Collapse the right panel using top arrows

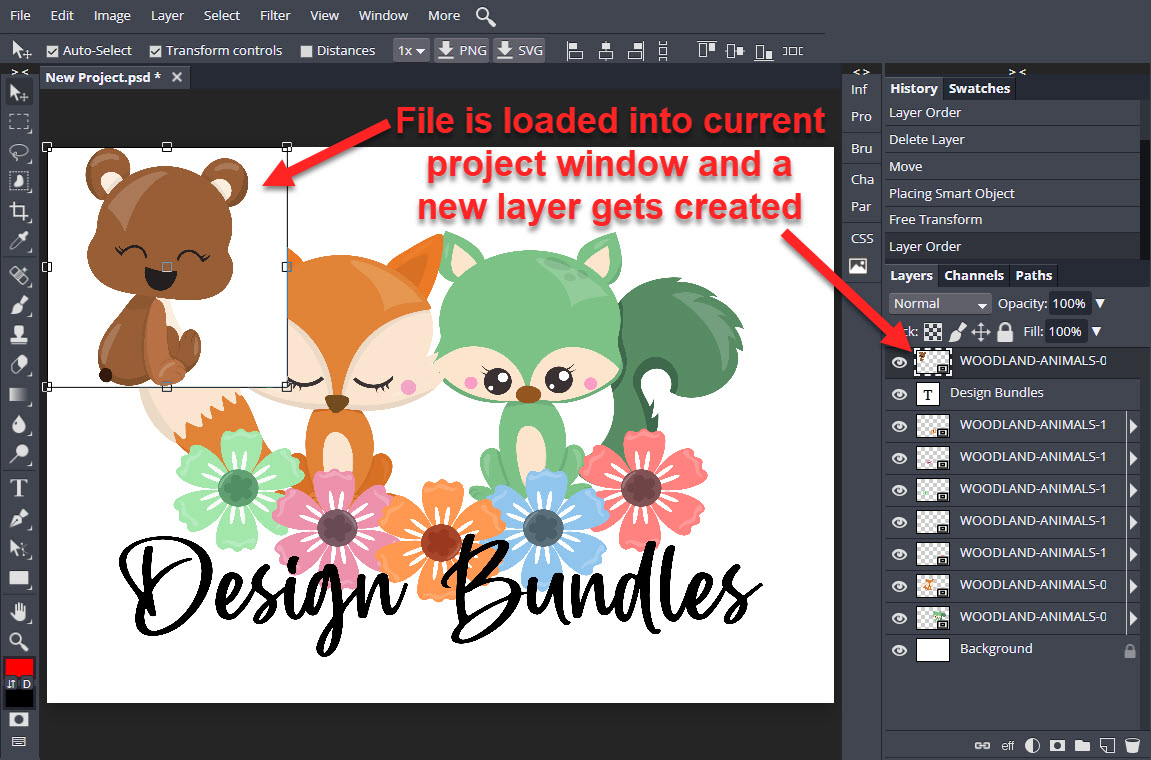pos(1017,71)
